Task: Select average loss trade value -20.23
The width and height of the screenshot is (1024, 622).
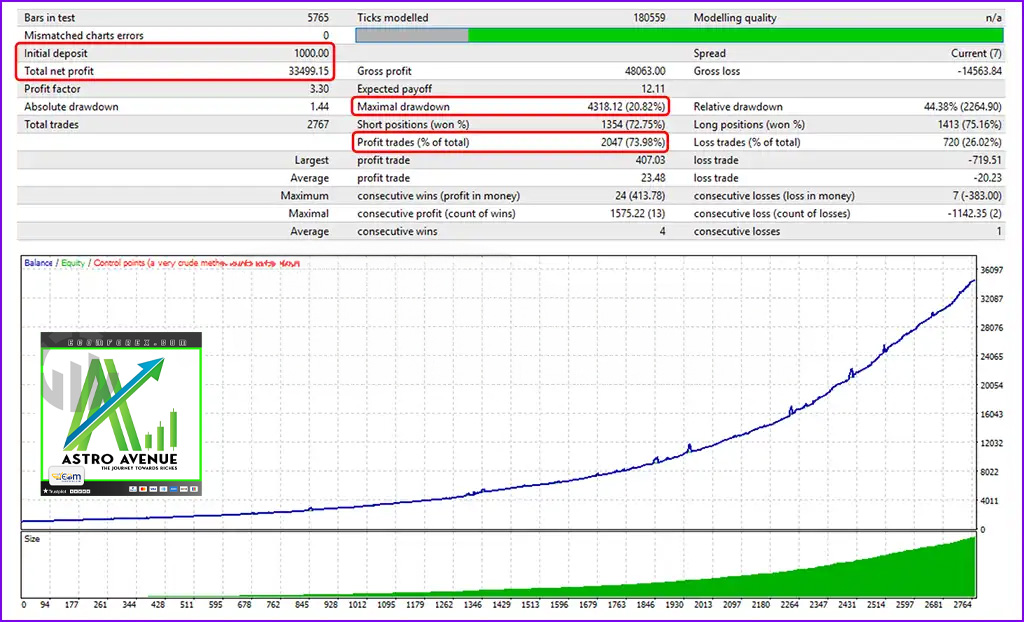Action: pyautogui.click(x=987, y=178)
